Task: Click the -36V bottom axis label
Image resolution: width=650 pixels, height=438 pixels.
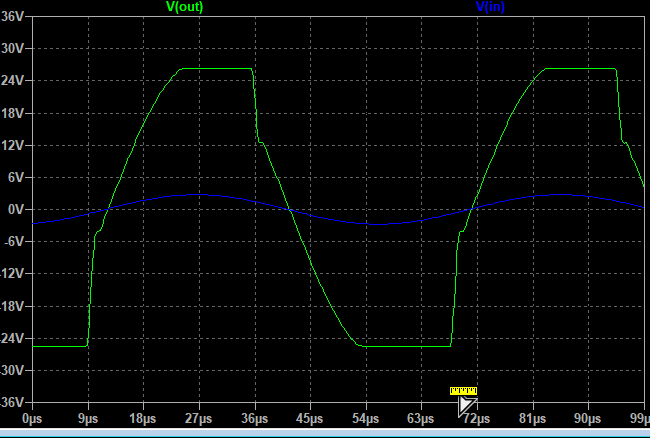Action: point(12,402)
